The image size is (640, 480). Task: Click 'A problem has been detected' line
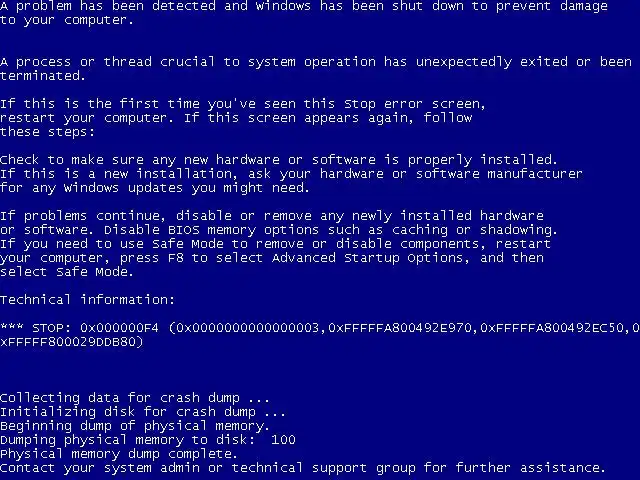coord(304,6)
